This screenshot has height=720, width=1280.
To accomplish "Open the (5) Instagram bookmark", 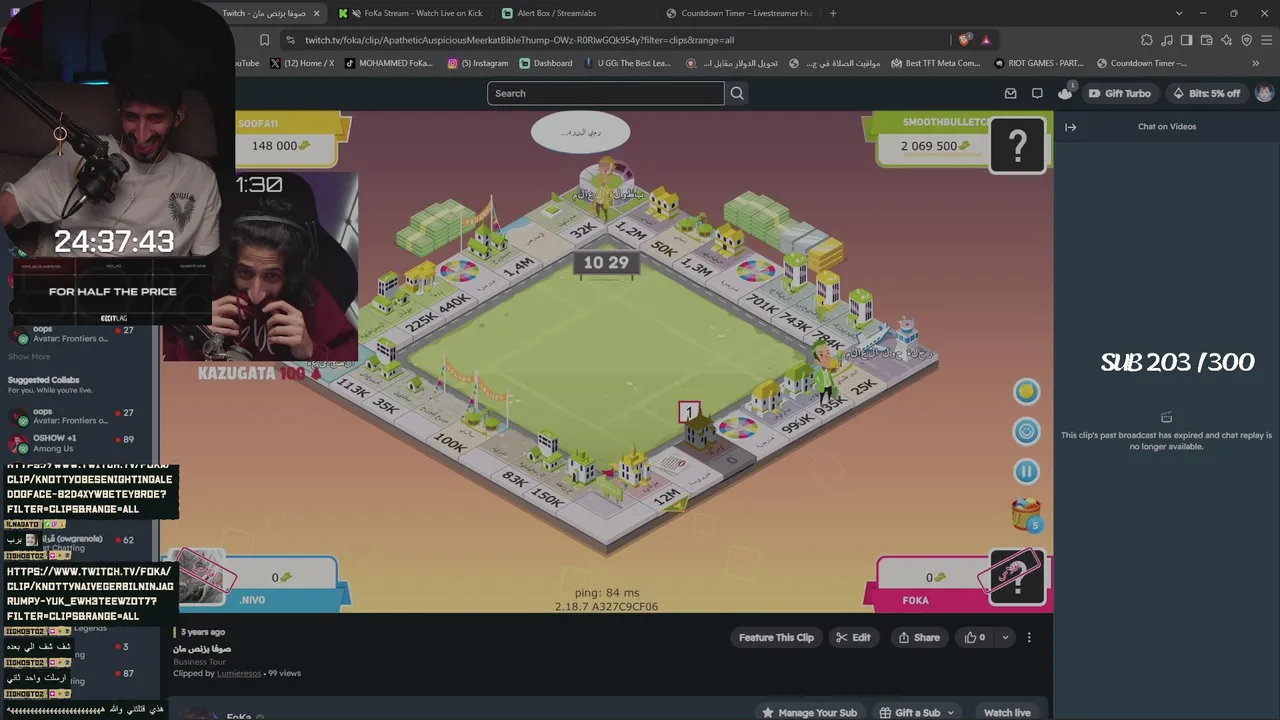I will click(x=478, y=63).
